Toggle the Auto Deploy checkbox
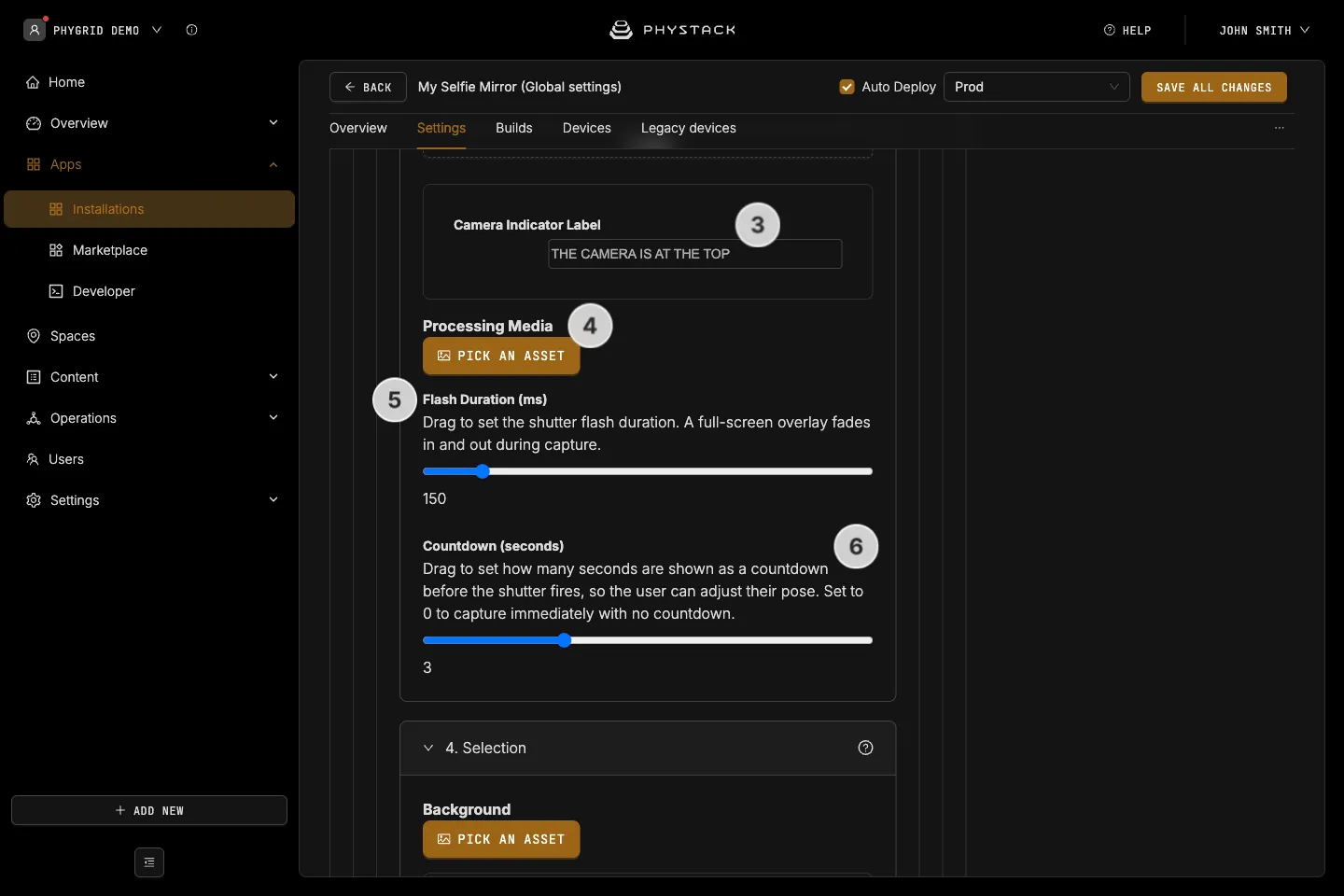Image resolution: width=1344 pixels, height=896 pixels. (847, 87)
